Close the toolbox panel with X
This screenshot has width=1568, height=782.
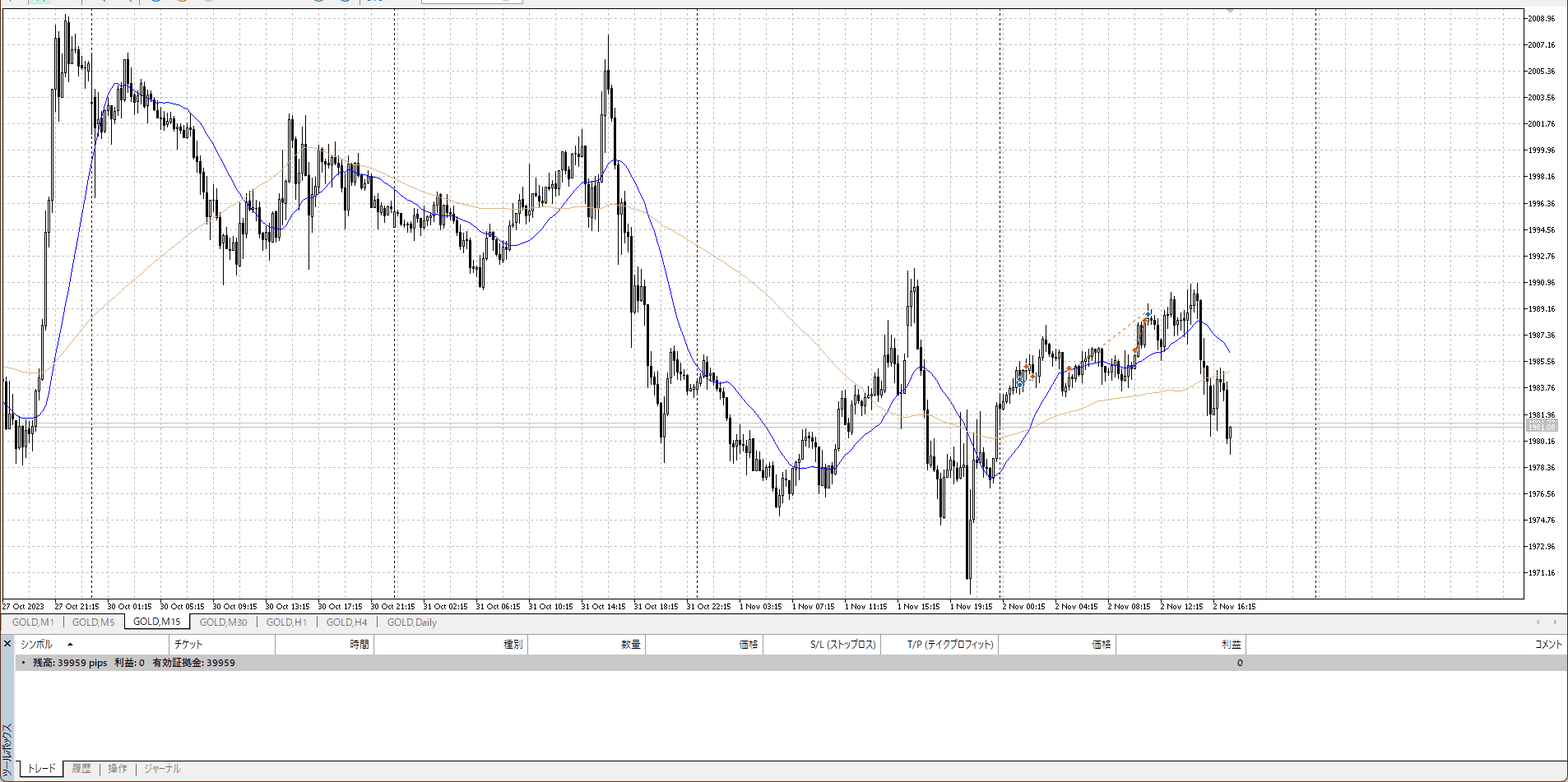(x=7, y=644)
